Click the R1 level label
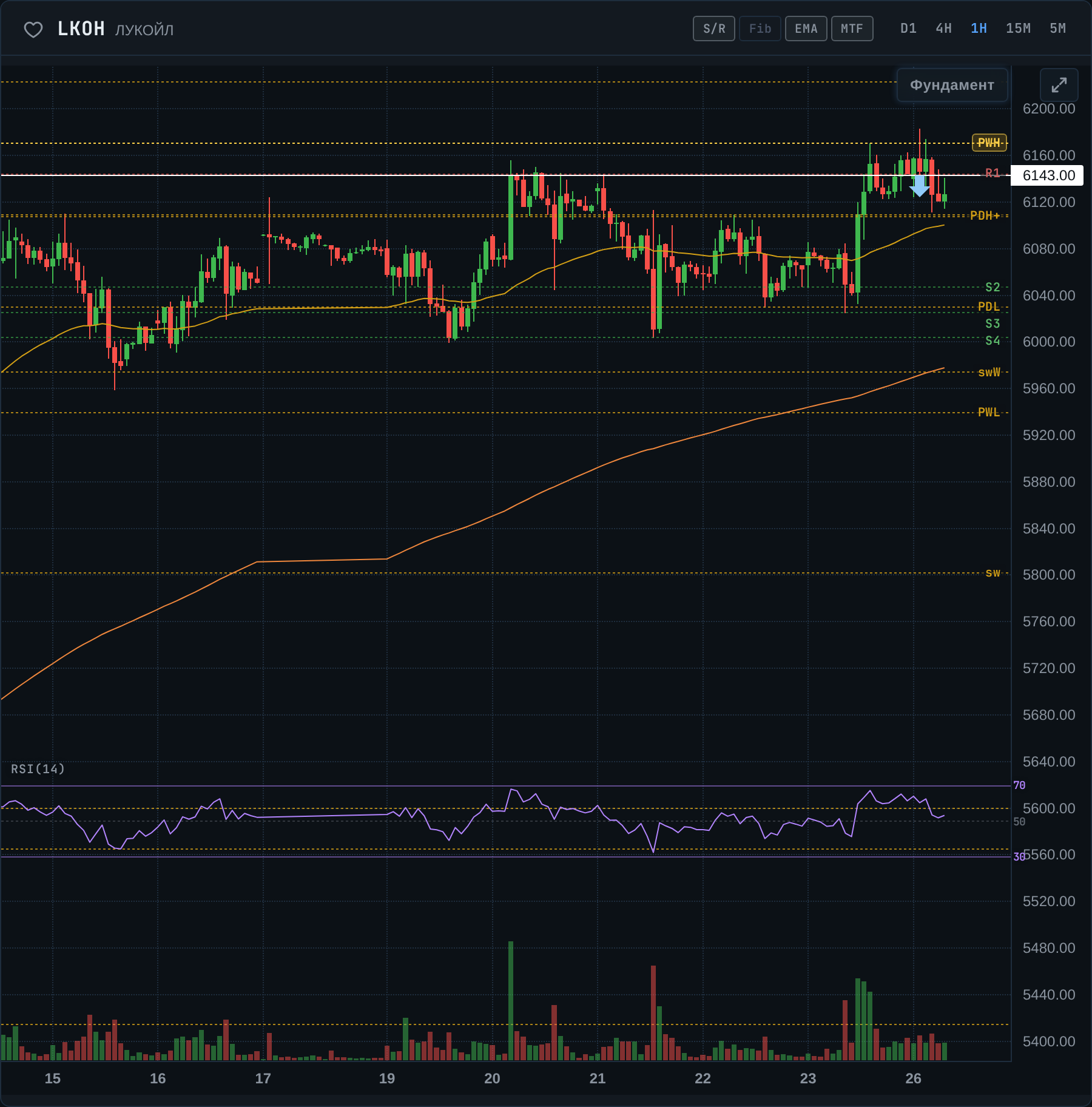 (x=993, y=173)
